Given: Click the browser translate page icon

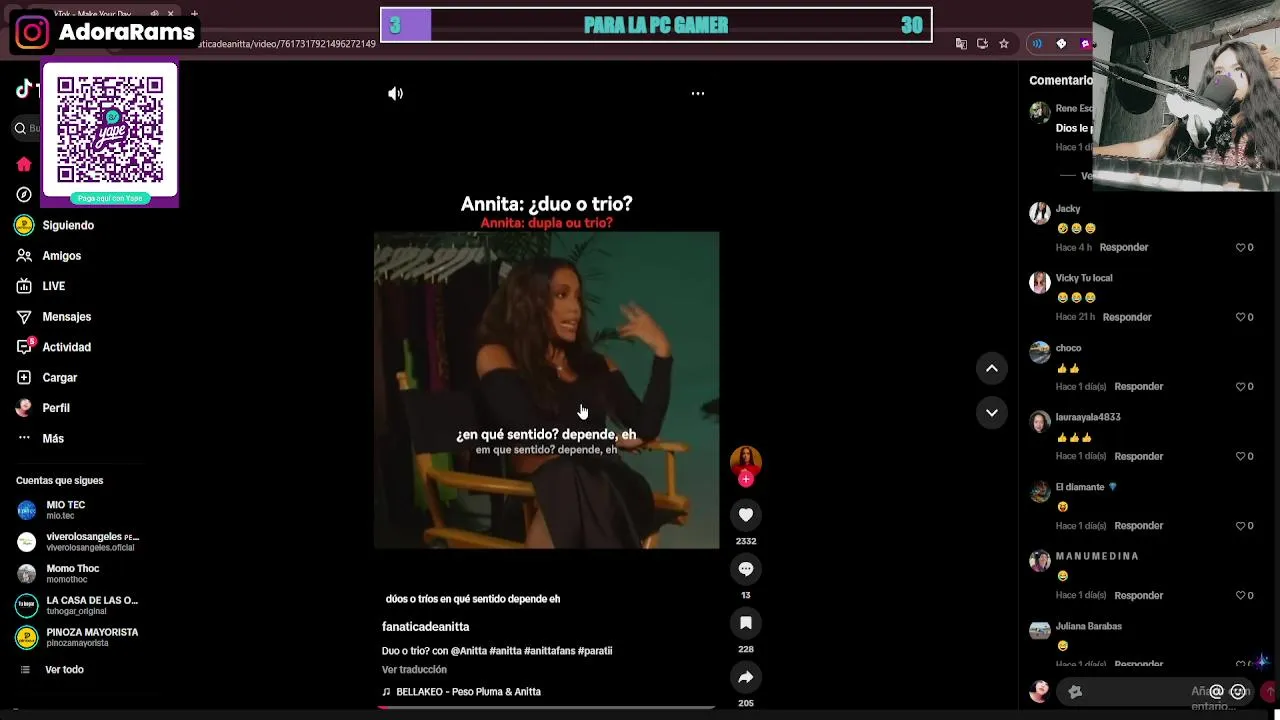Looking at the screenshot, I should click(961, 44).
